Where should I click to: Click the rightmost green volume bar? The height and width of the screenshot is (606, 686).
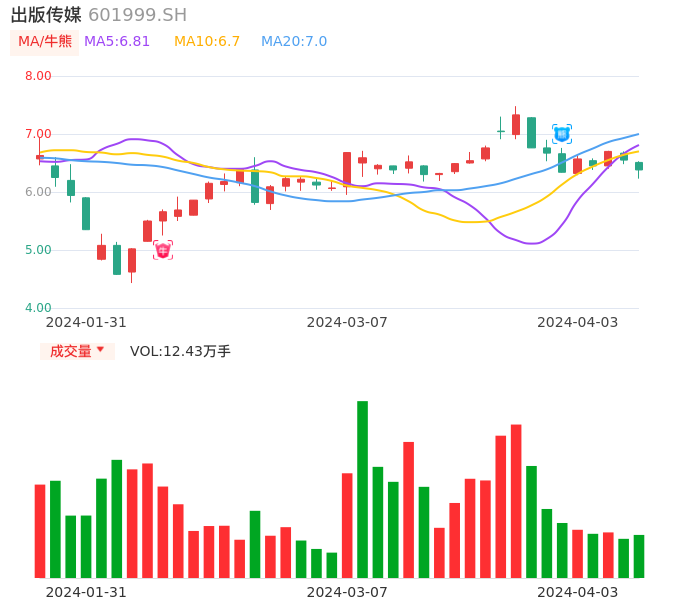click(638, 556)
